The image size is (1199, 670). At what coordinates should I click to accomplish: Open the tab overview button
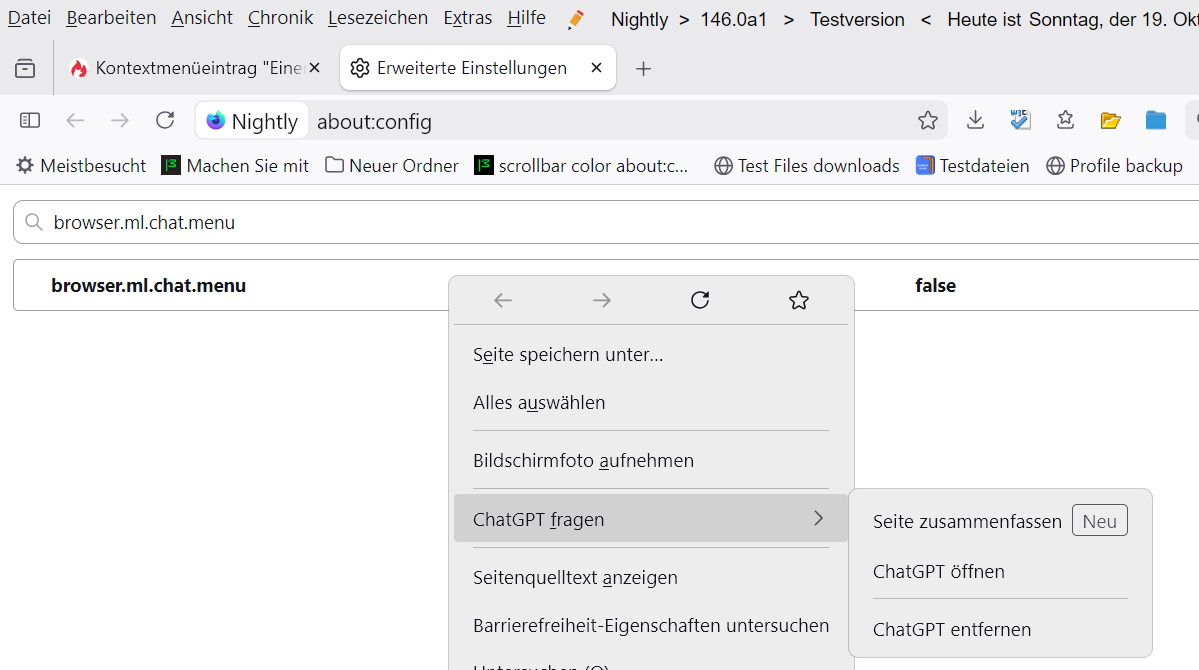click(x=25, y=68)
